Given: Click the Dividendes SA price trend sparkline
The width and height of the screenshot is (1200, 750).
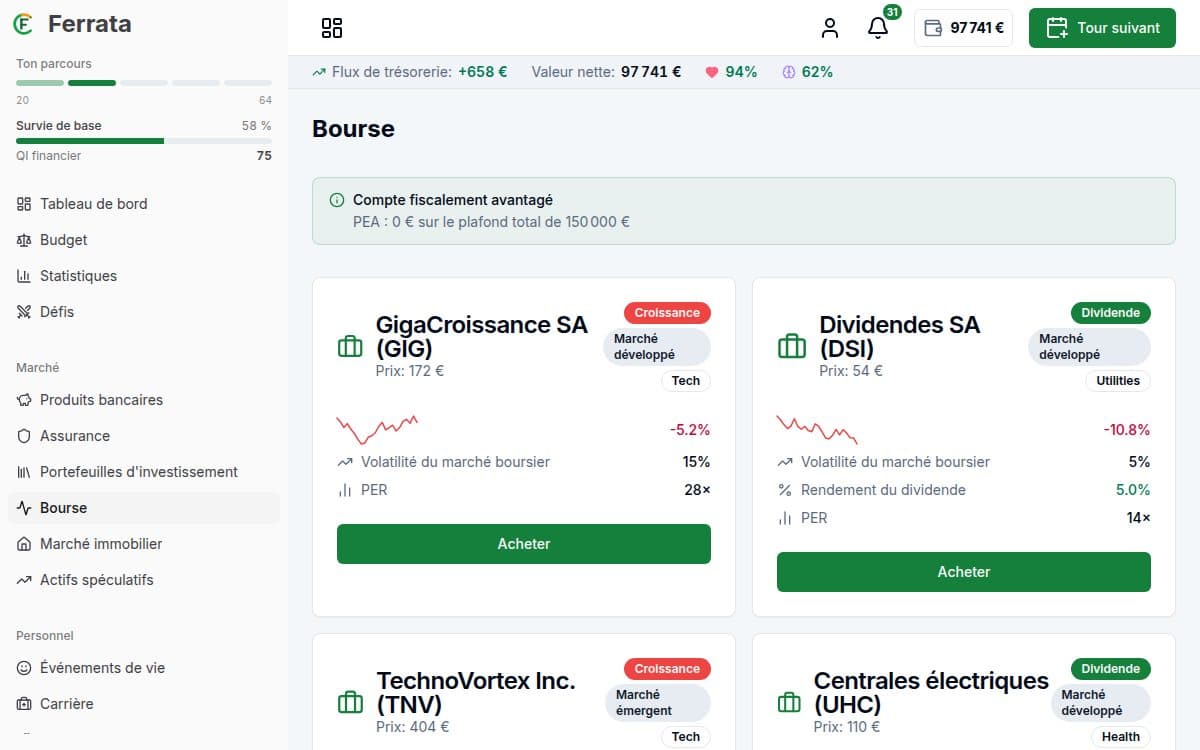Looking at the screenshot, I should tap(817, 430).
